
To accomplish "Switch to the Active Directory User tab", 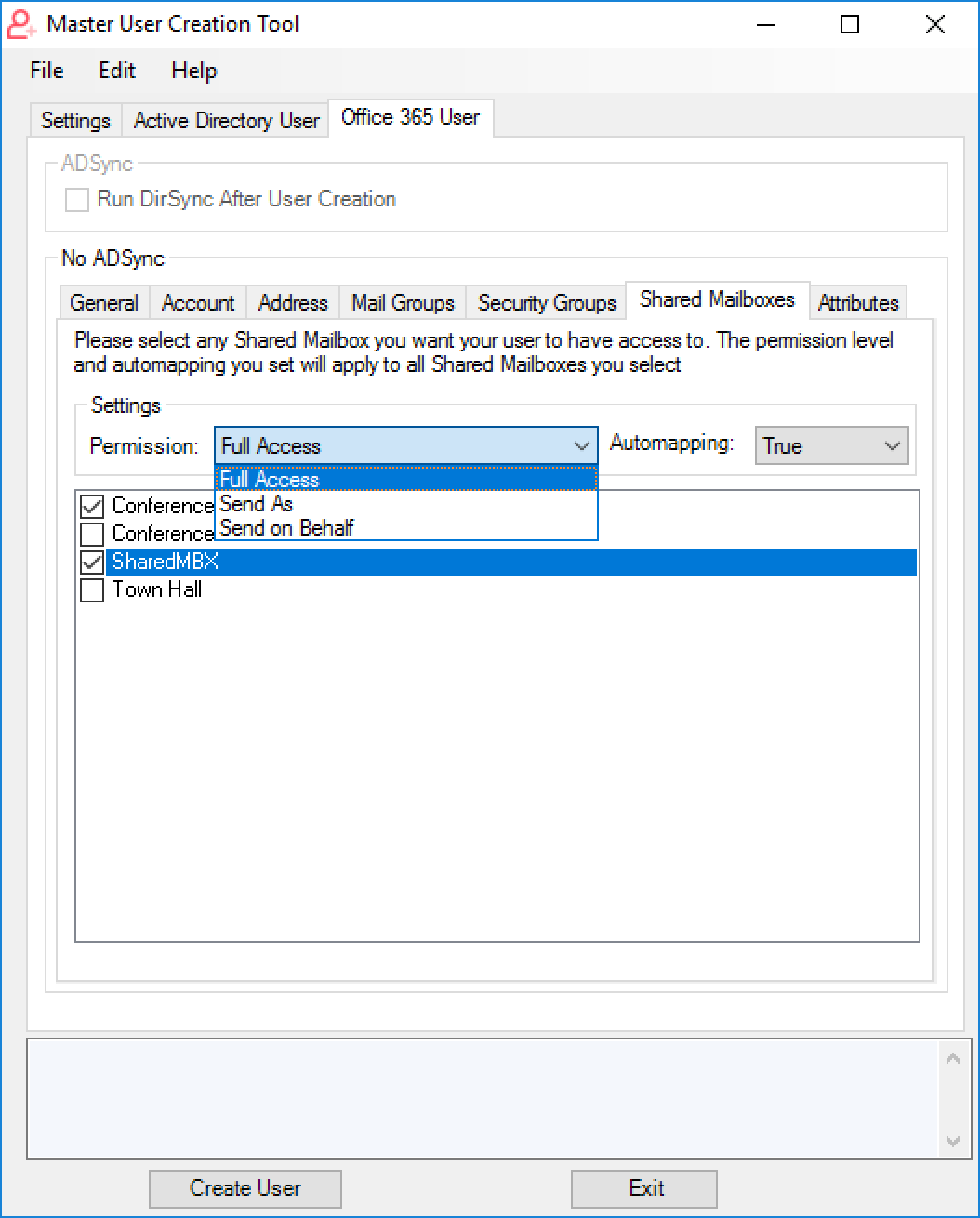I will pos(226,121).
